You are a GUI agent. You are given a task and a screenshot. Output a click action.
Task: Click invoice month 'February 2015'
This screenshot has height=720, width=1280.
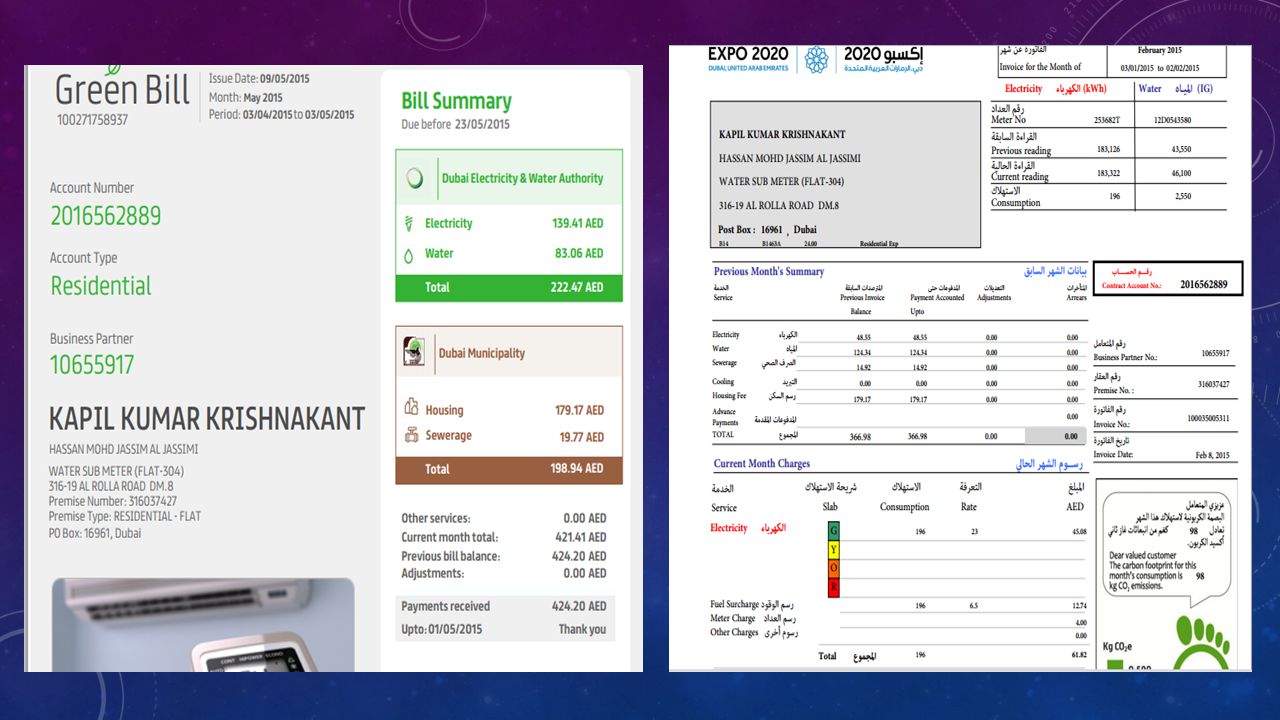point(1160,50)
